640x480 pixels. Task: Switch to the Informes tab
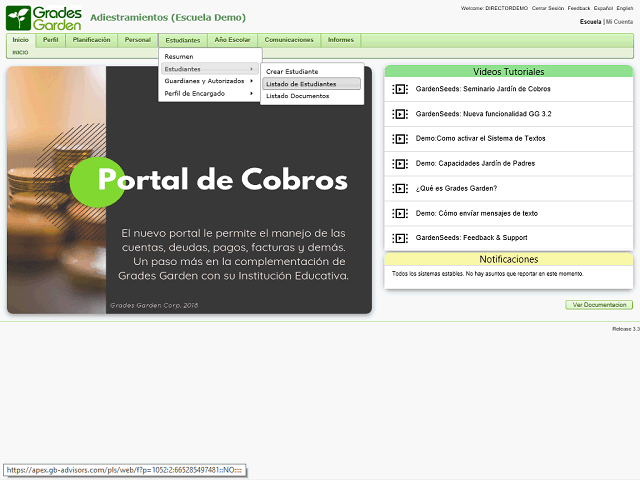coord(341,40)
